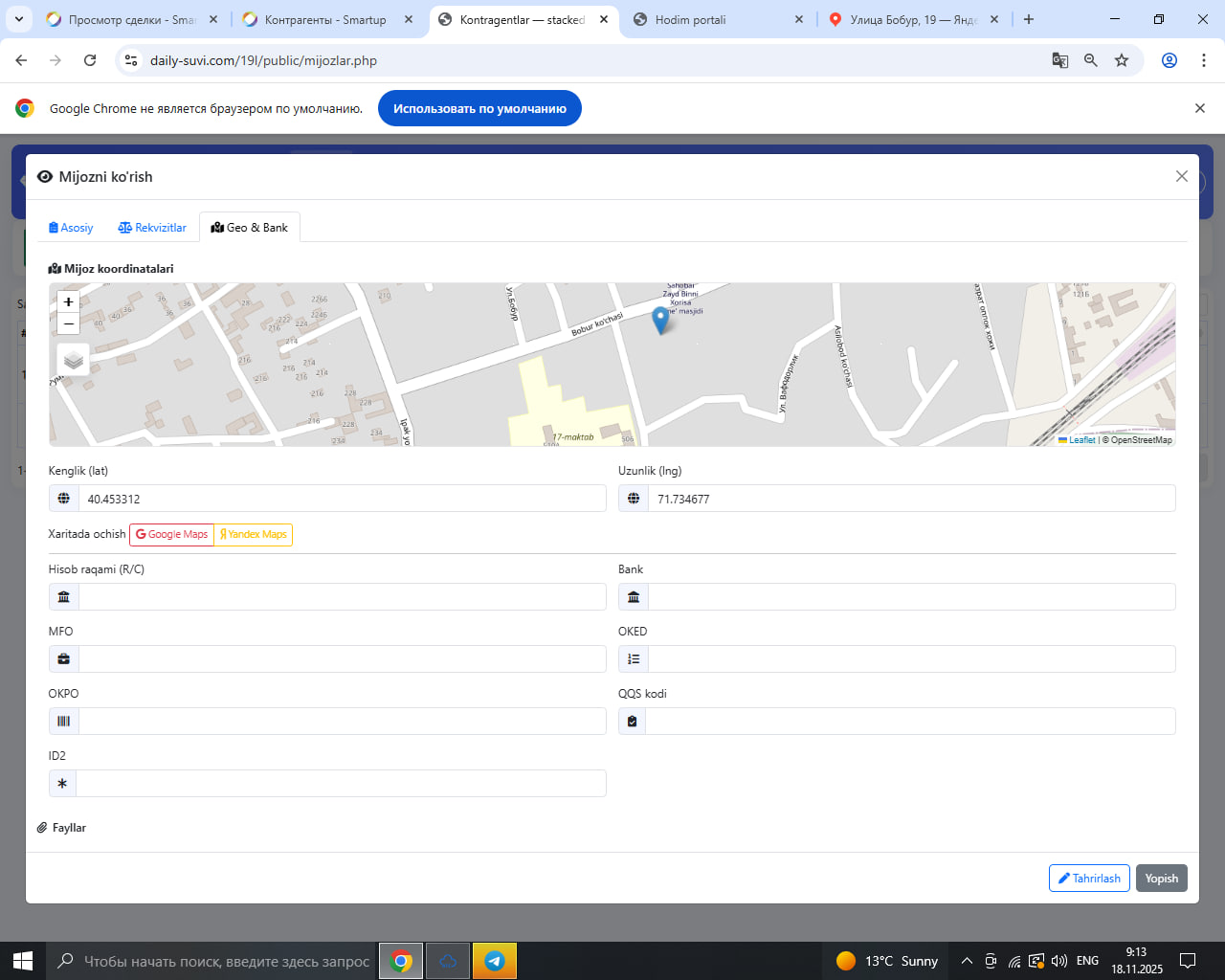Click the Kenglik (lat) input field

pyautogui.click(x=342, y=499)
